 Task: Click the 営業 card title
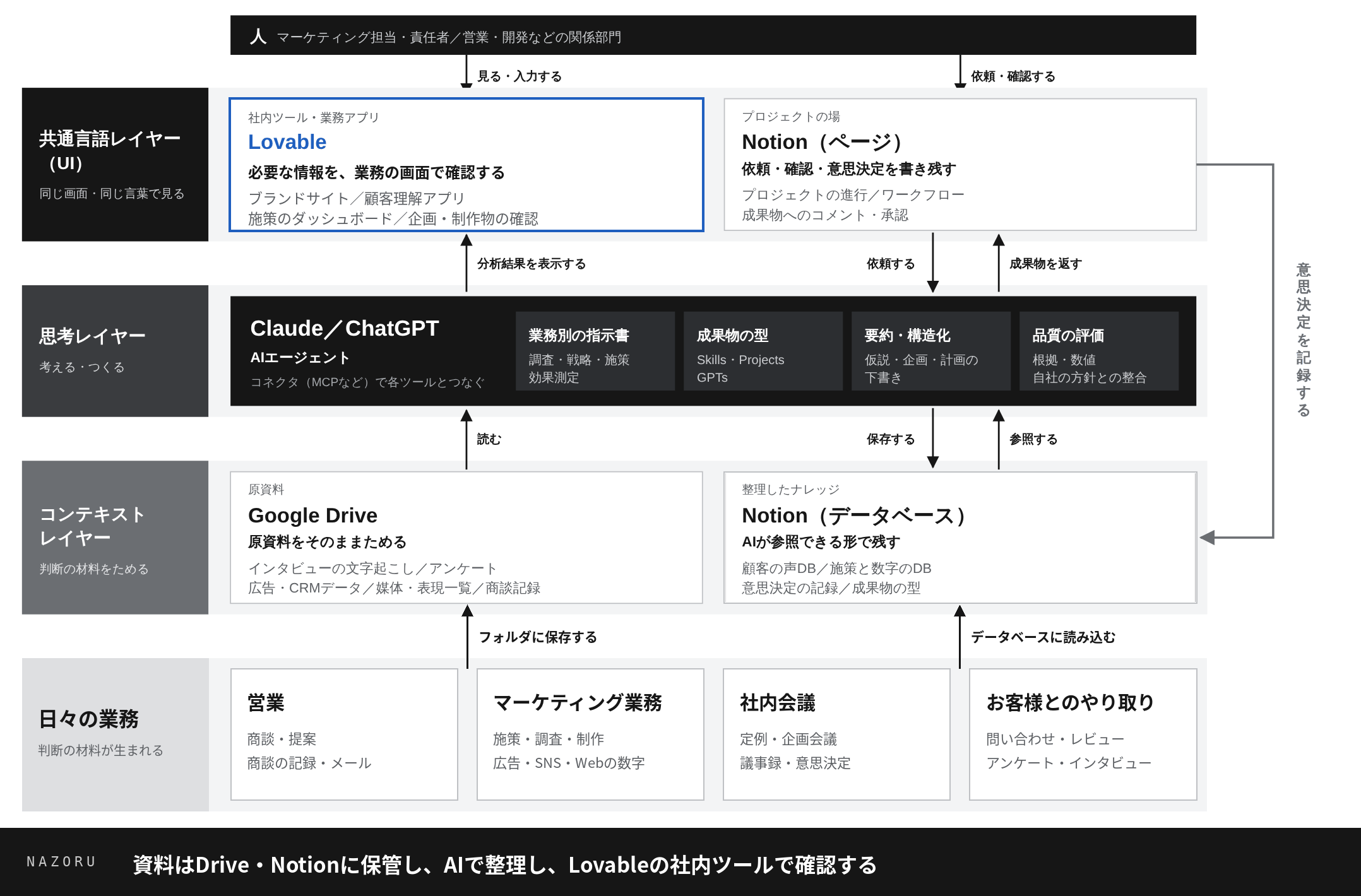point(266,702)
